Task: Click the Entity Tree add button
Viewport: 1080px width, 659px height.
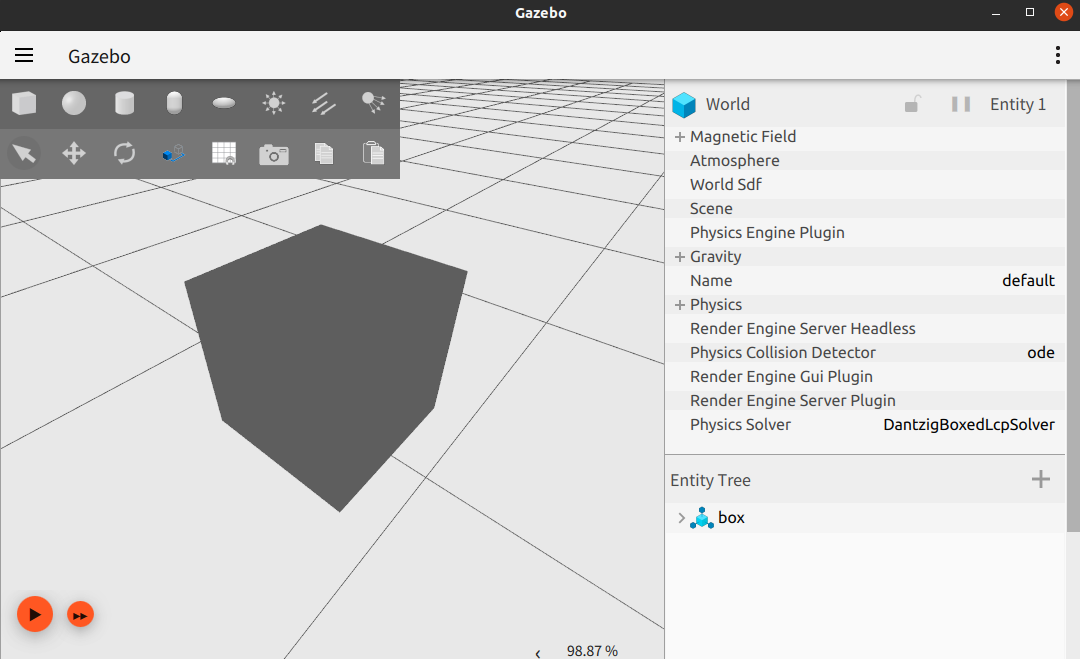Action: [1041, 479]
